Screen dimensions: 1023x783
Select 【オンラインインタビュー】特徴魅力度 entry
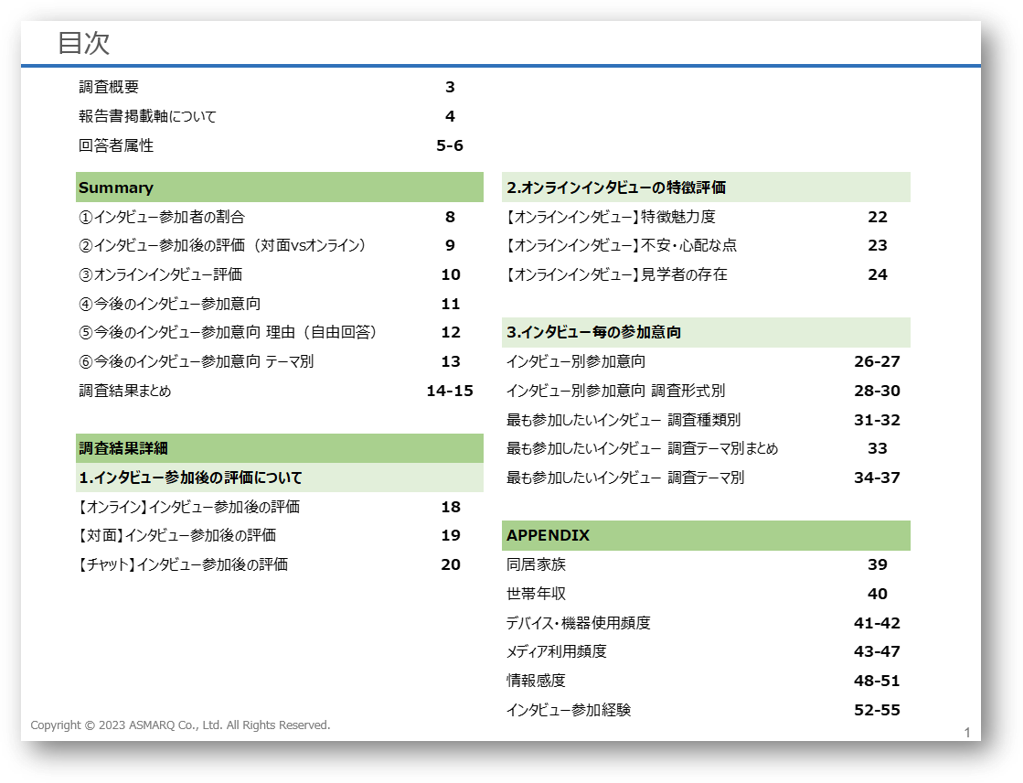611,217
